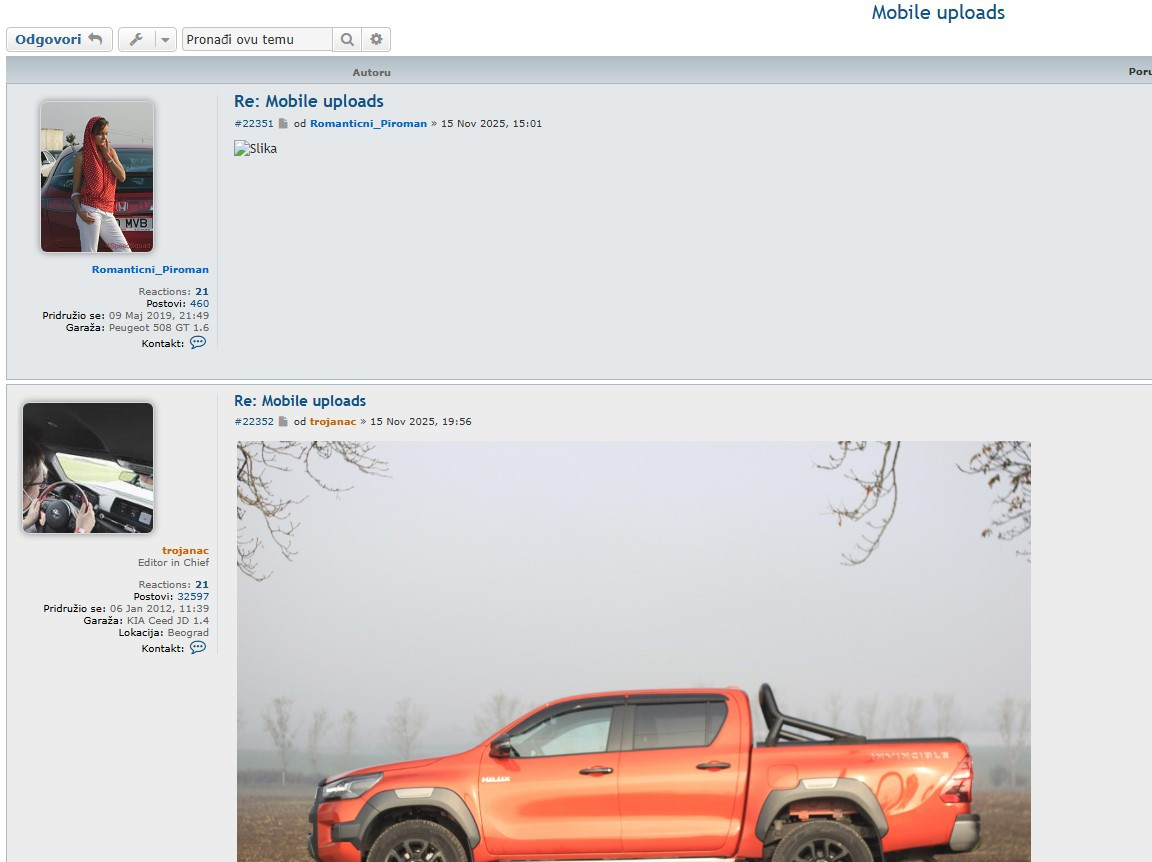Image resolution: width=1152 pixels, height=862 pixels.
Task: Select the 'Editor in Chief' rank text
Action: (x=173, y=563)
